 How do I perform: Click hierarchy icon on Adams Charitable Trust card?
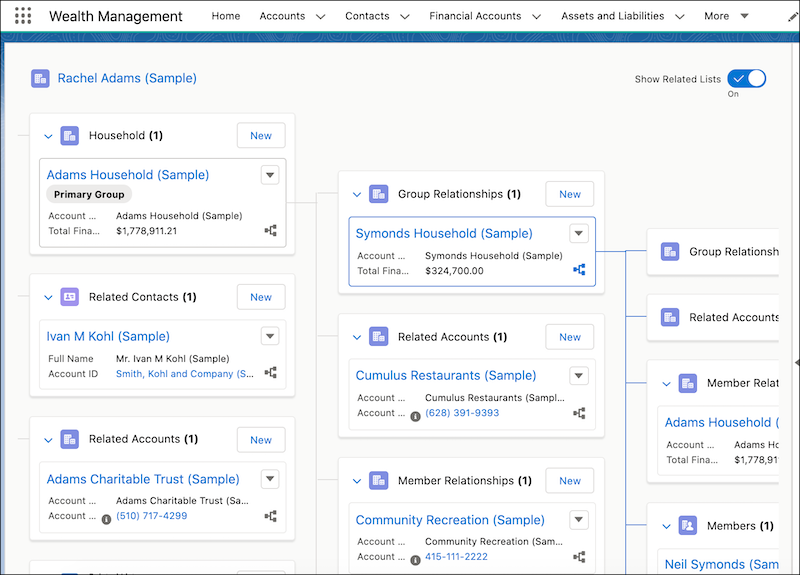270,516
